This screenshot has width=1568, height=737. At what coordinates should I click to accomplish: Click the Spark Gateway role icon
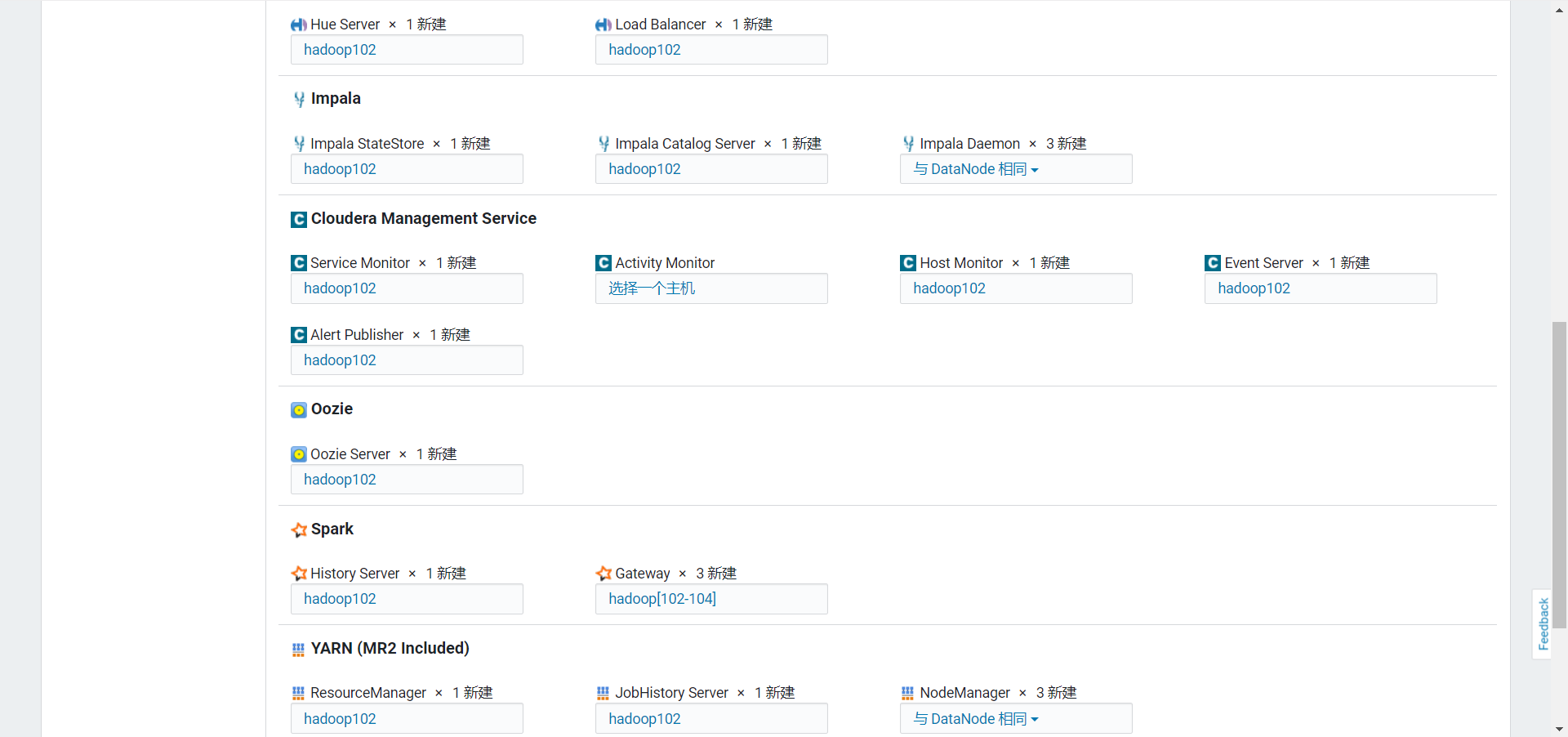click(604, 574)
